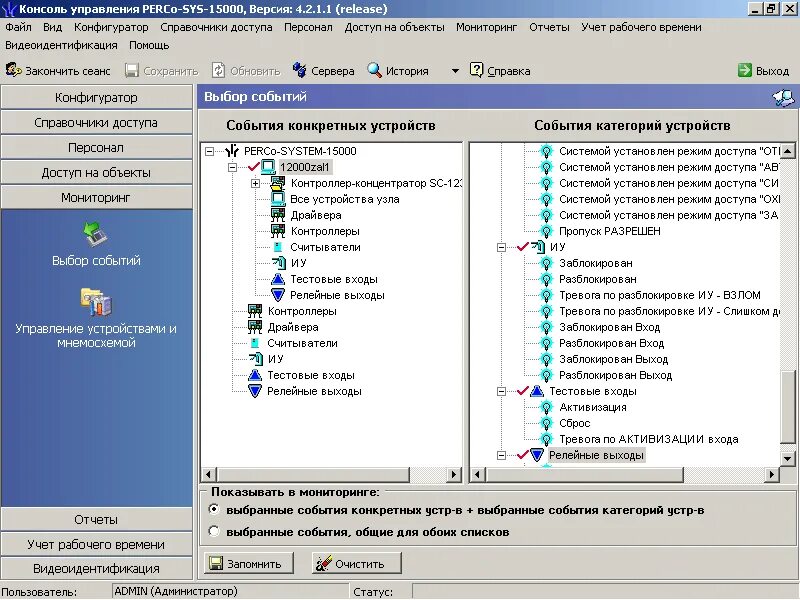Screen dimensions: 800x600
Task: Click scroll-down arrow of right tree
Action: tap(788, 458)
